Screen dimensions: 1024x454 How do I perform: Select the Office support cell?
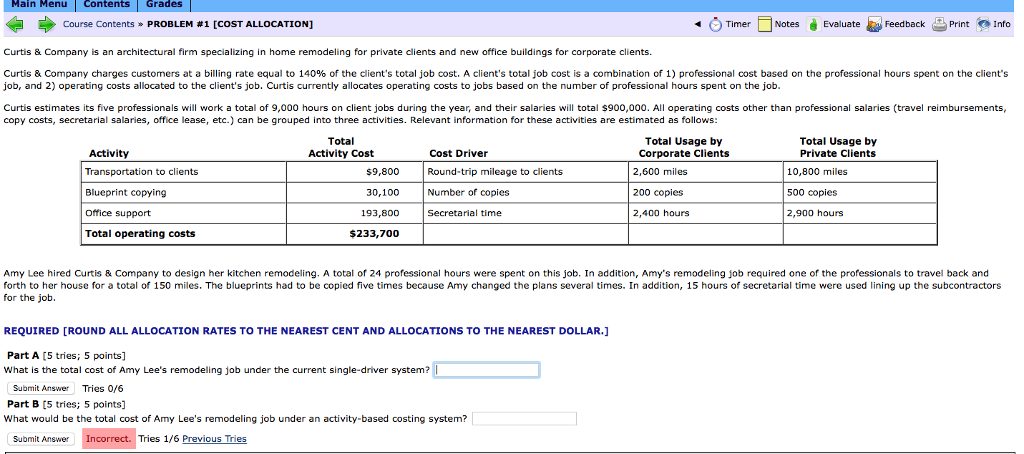click(x=184, y=213)
